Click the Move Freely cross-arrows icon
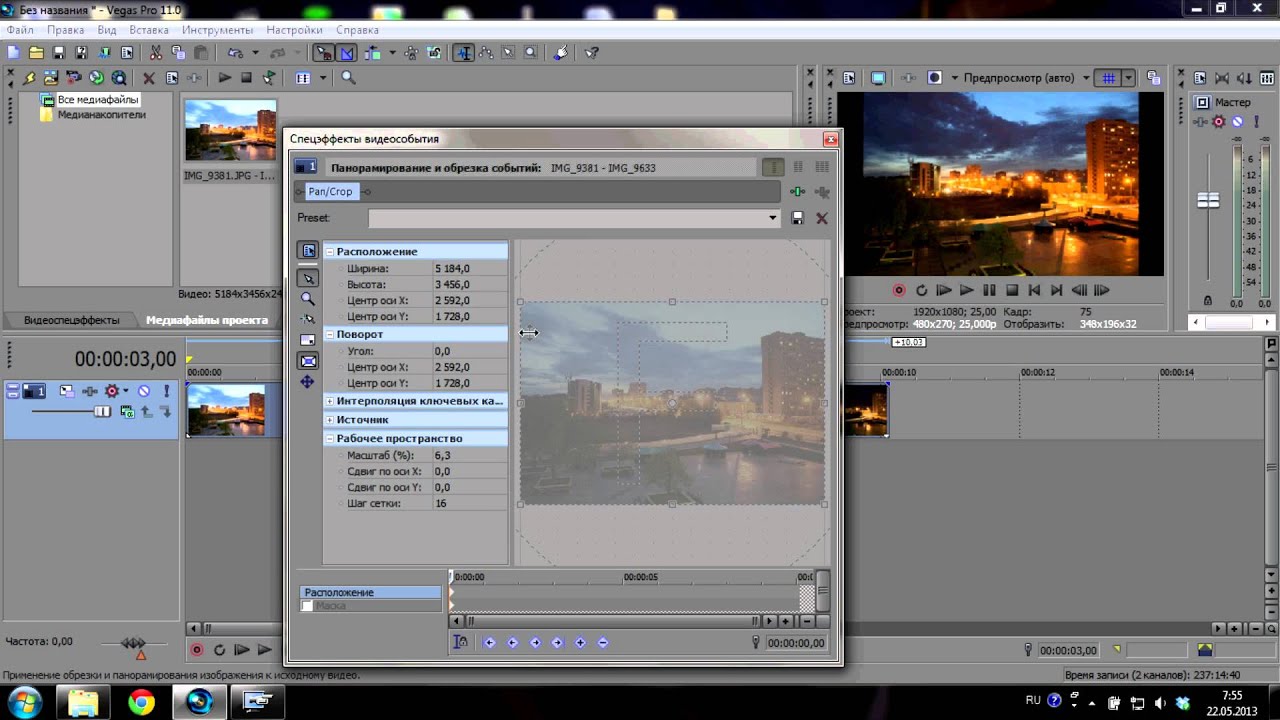Image resolution: width=1280 pixels, height=720 pixels. 308,382
